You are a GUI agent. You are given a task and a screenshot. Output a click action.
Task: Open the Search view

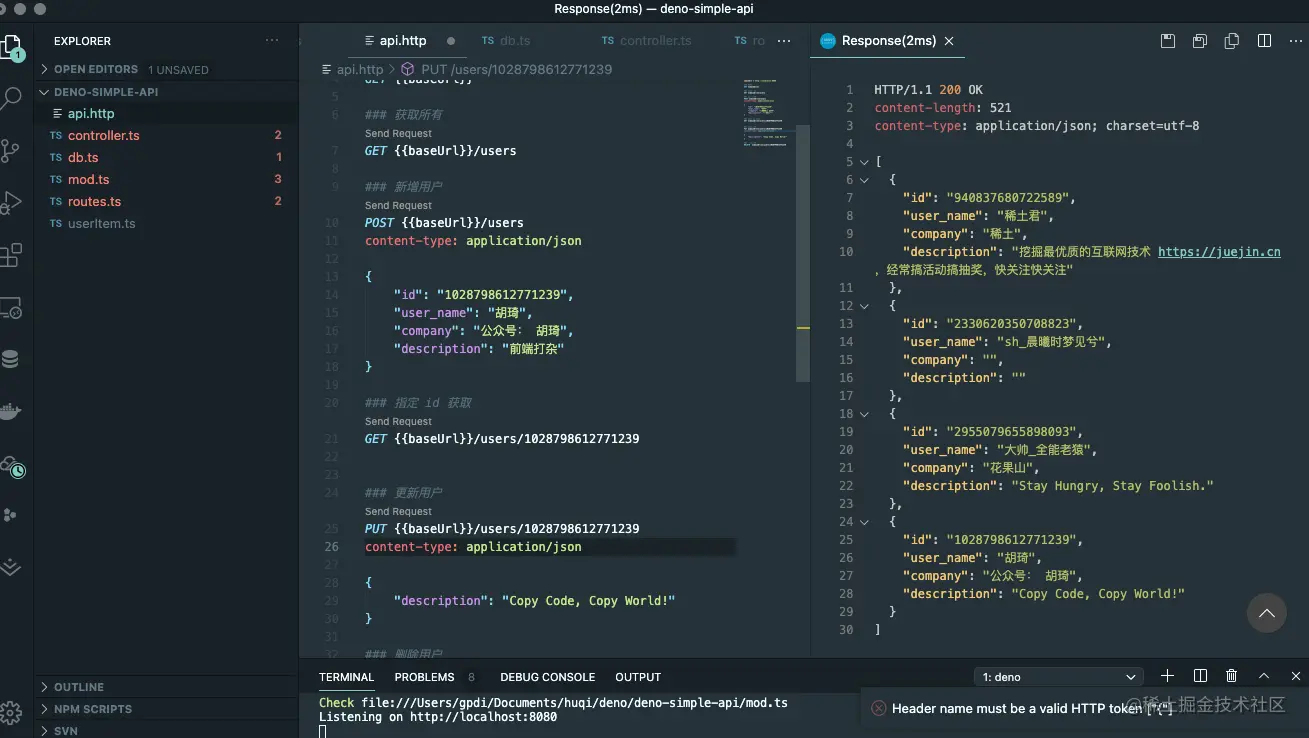point(12,97)
